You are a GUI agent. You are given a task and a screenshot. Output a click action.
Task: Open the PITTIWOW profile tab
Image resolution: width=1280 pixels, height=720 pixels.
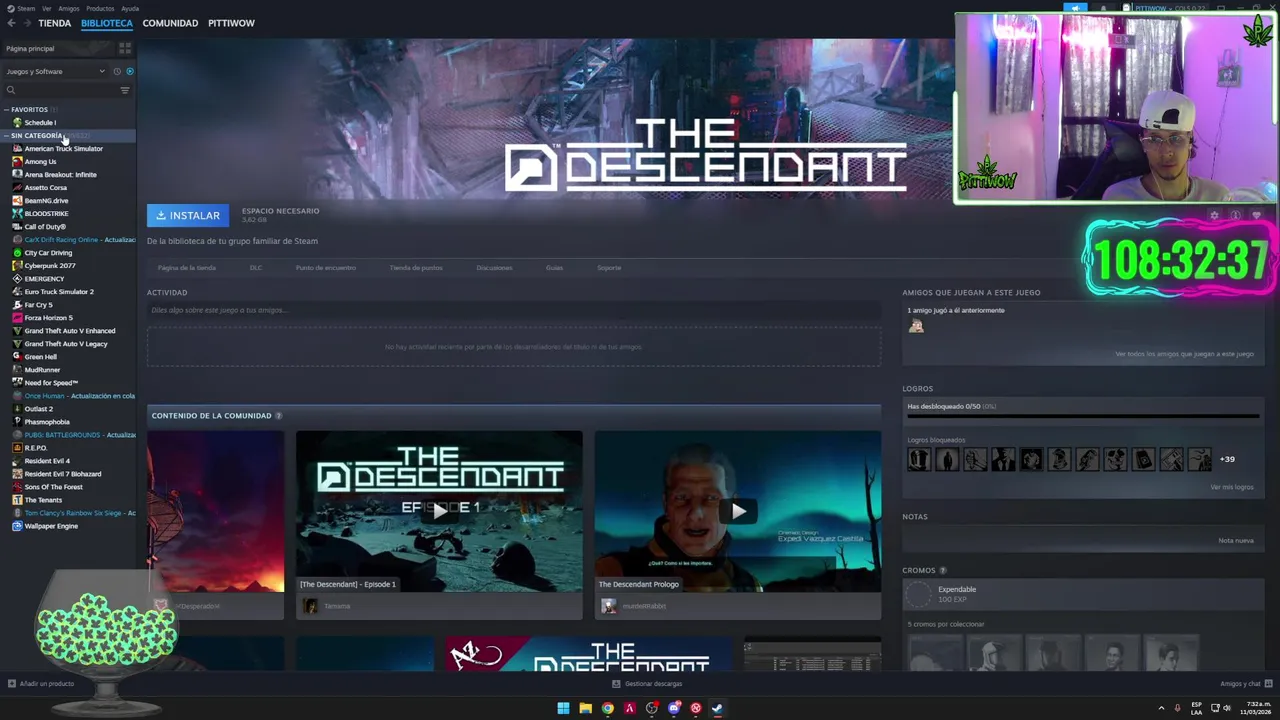231,23
